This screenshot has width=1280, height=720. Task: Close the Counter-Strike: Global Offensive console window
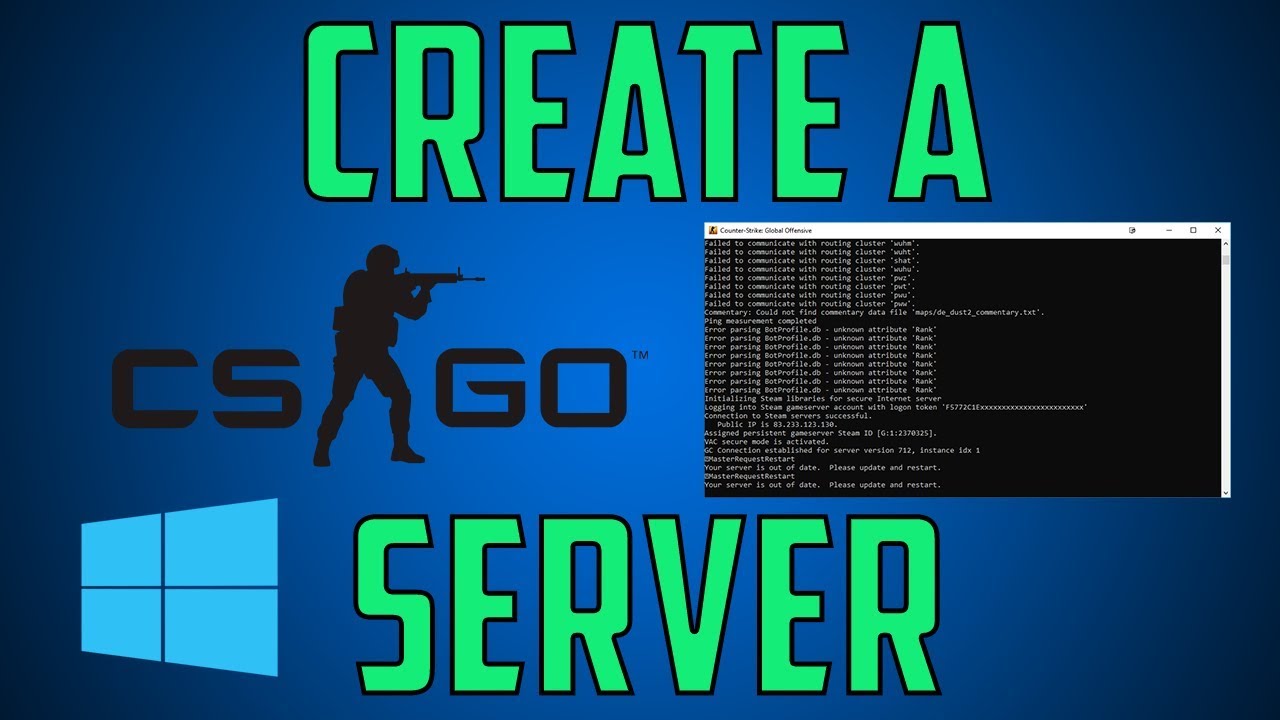1218,230
